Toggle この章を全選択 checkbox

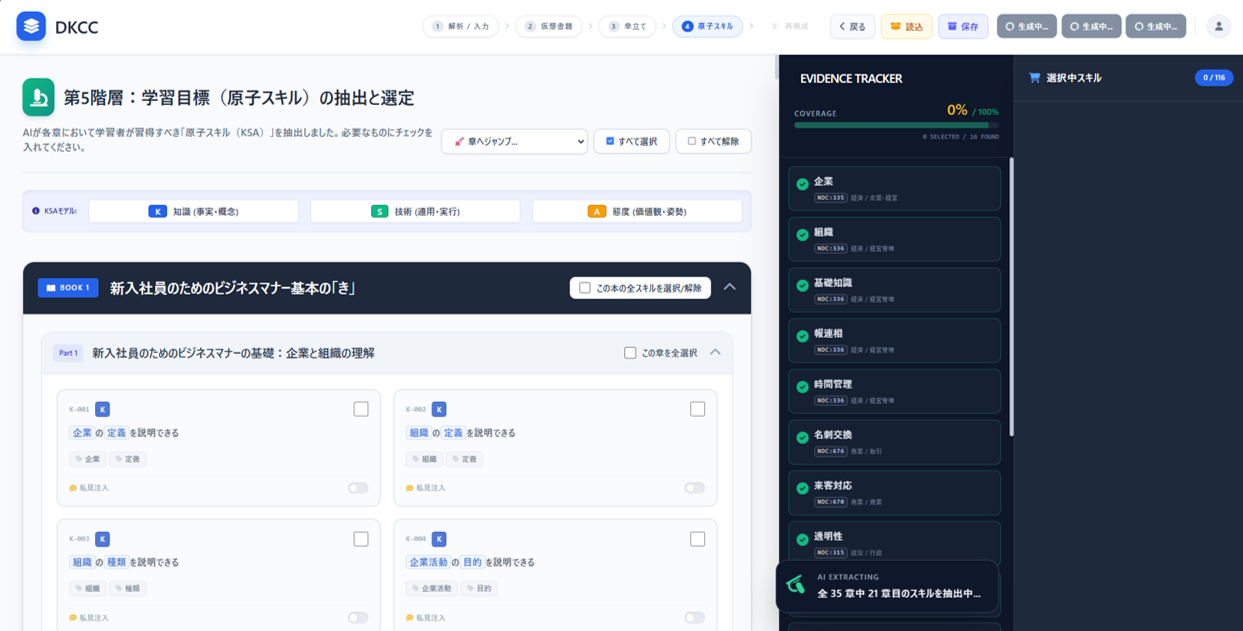(x=630, y=353)
